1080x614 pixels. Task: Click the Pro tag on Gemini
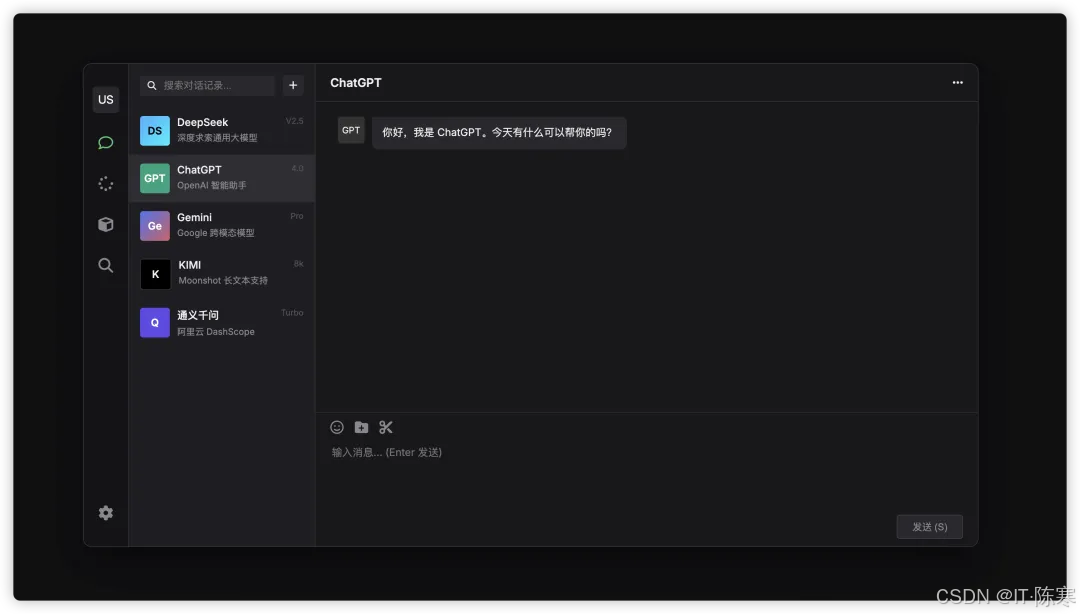point(297,216)
